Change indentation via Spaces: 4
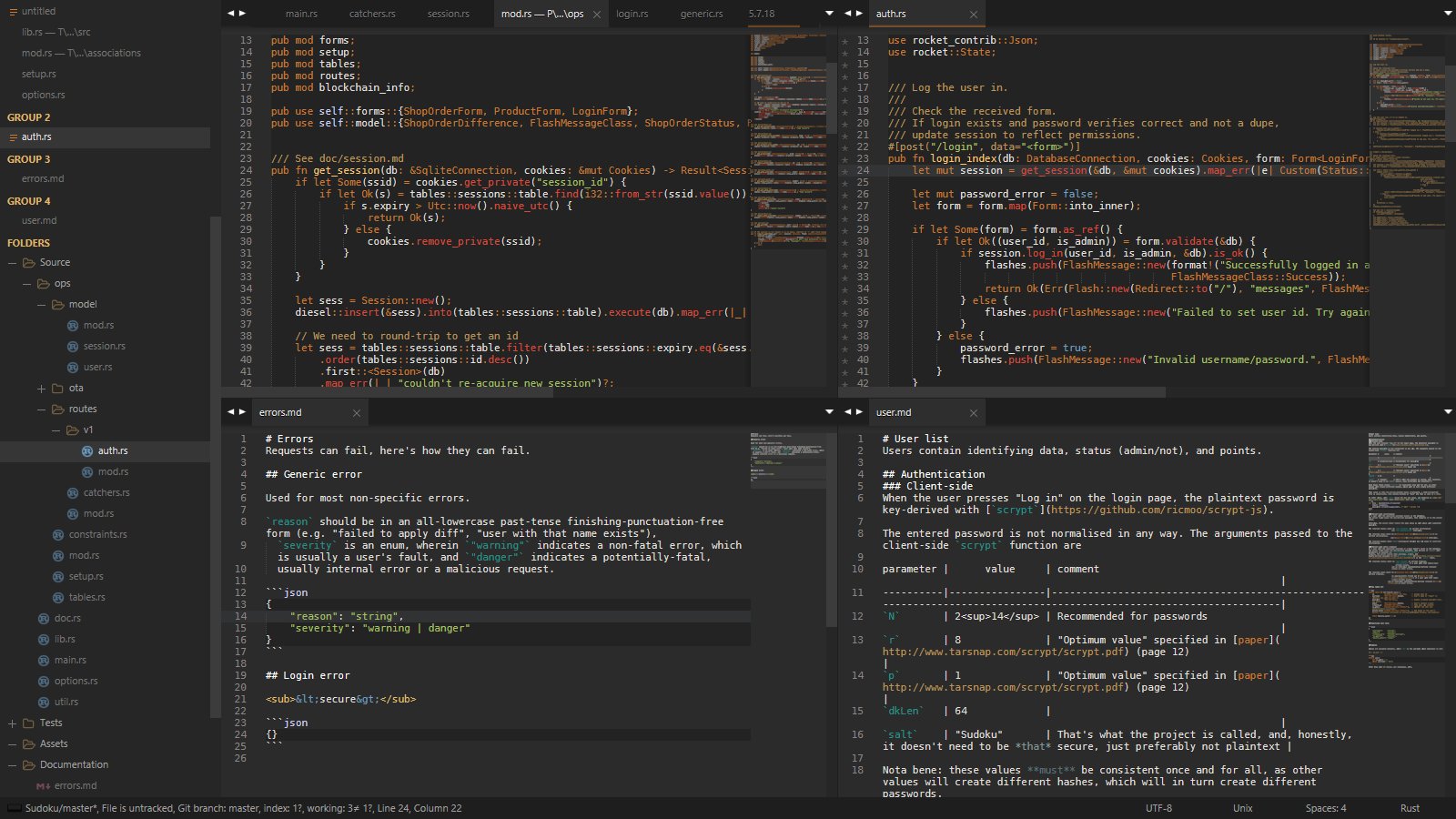Viewport: 1456px width, 819px height. pos(1325,808)
